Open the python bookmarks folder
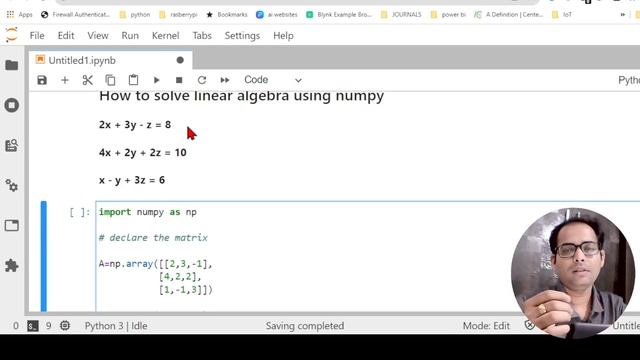 135,15
